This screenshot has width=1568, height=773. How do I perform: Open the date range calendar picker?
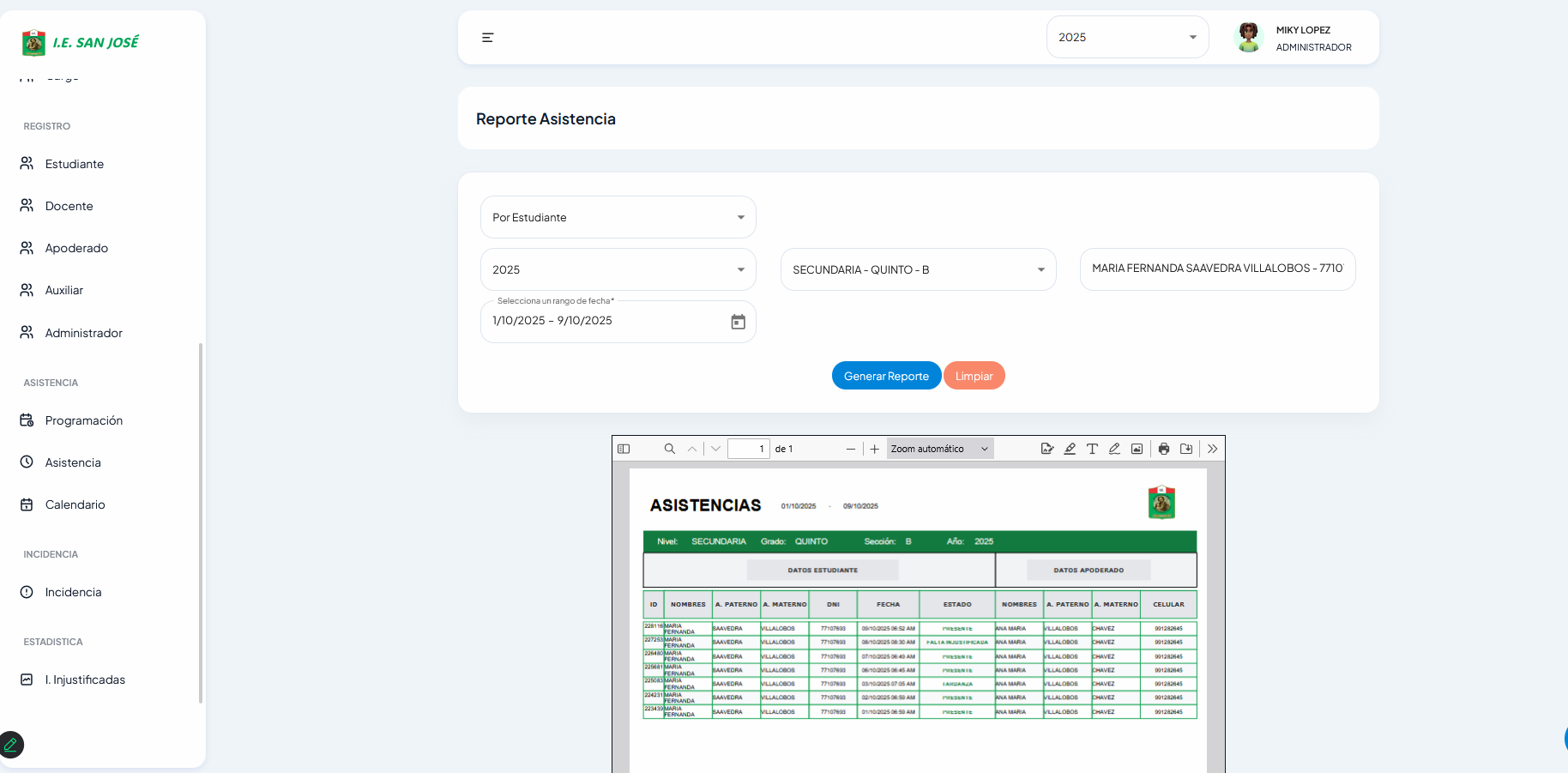point(738,322)
